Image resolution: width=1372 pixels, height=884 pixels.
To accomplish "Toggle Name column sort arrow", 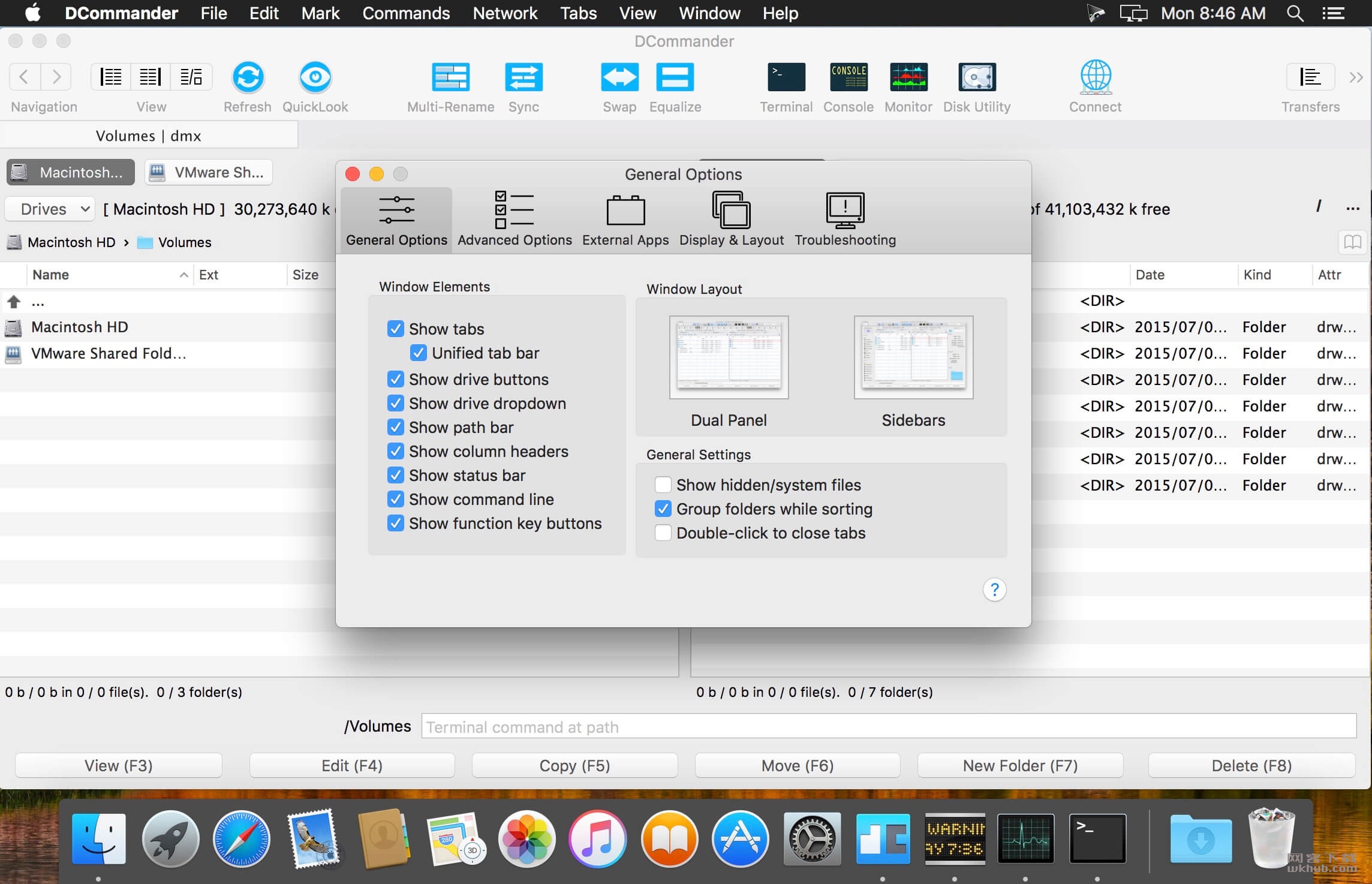I will click(183, 275).
